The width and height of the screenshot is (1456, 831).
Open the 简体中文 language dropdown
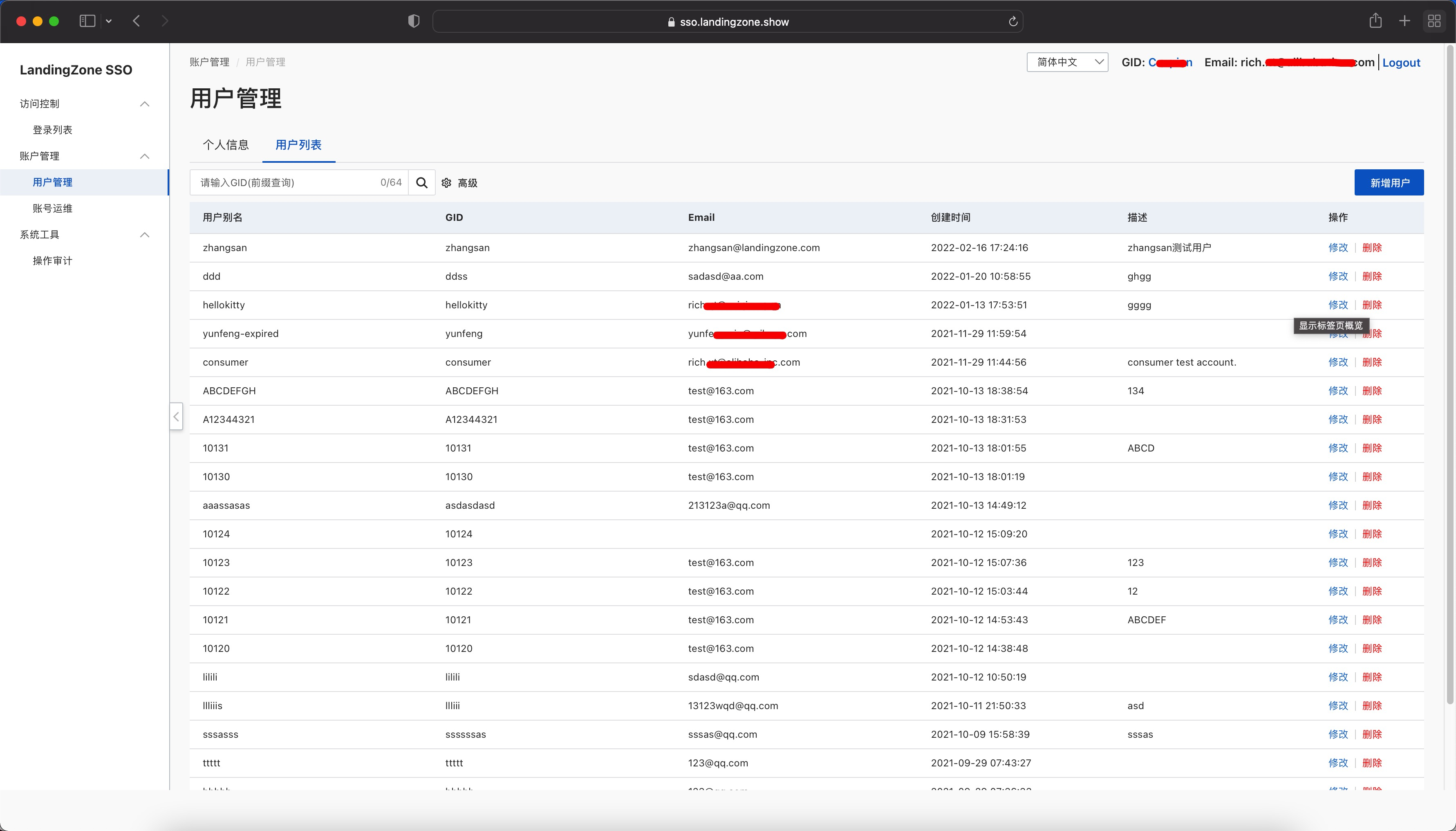pos(1067,62)
